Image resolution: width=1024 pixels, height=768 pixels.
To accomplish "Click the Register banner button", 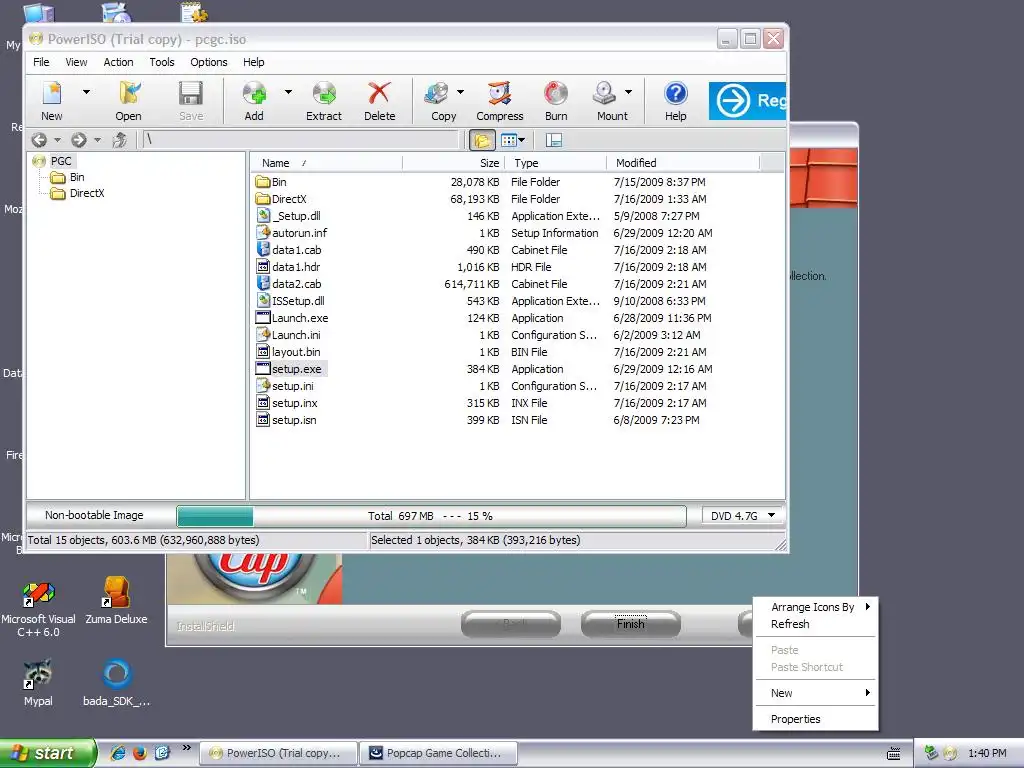I will [747, 101].
